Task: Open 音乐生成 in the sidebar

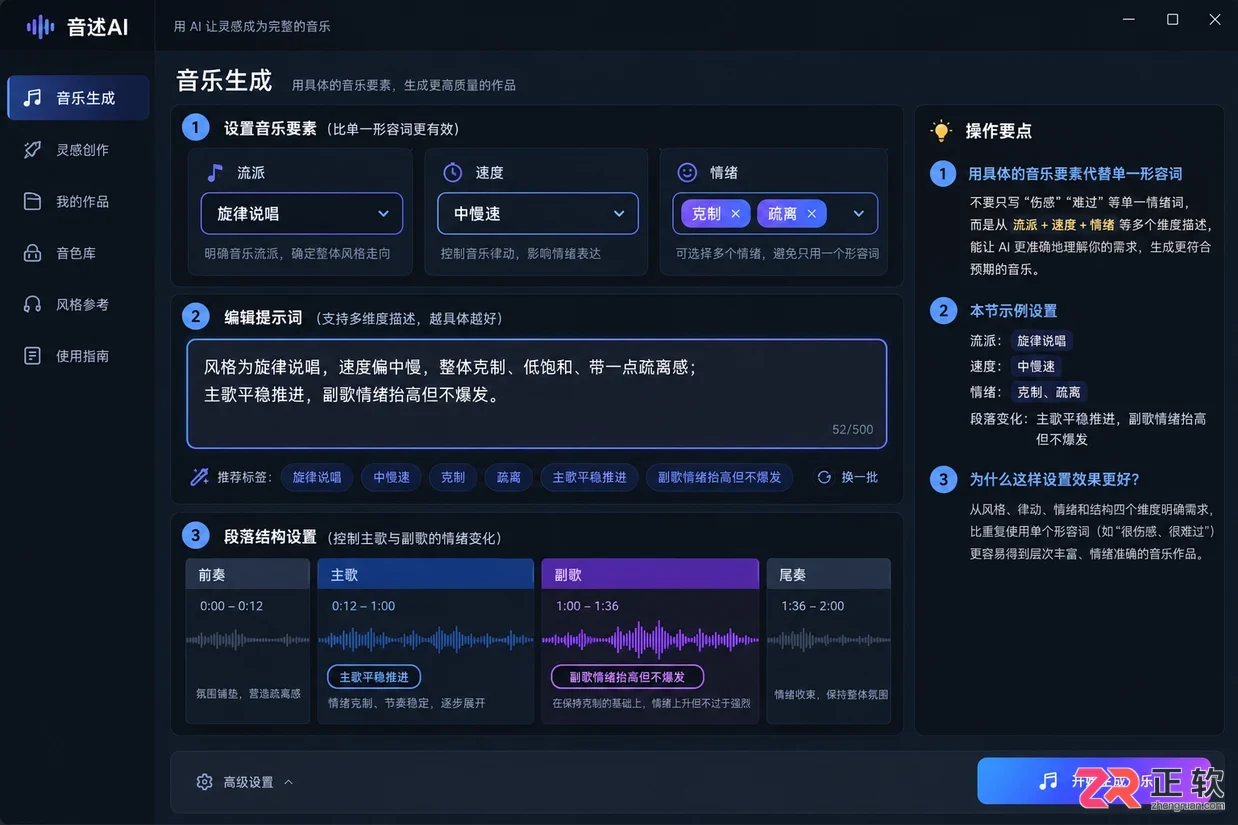Action: pyautogui.click(x=78, y=98)
